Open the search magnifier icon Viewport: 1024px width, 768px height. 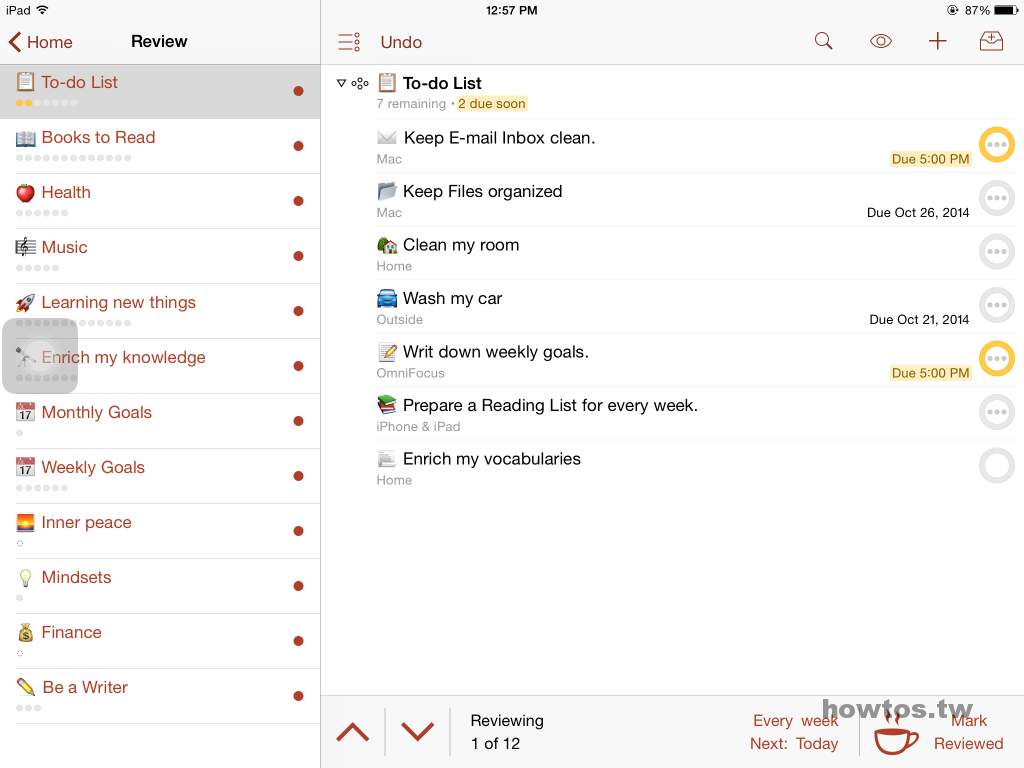824,41
